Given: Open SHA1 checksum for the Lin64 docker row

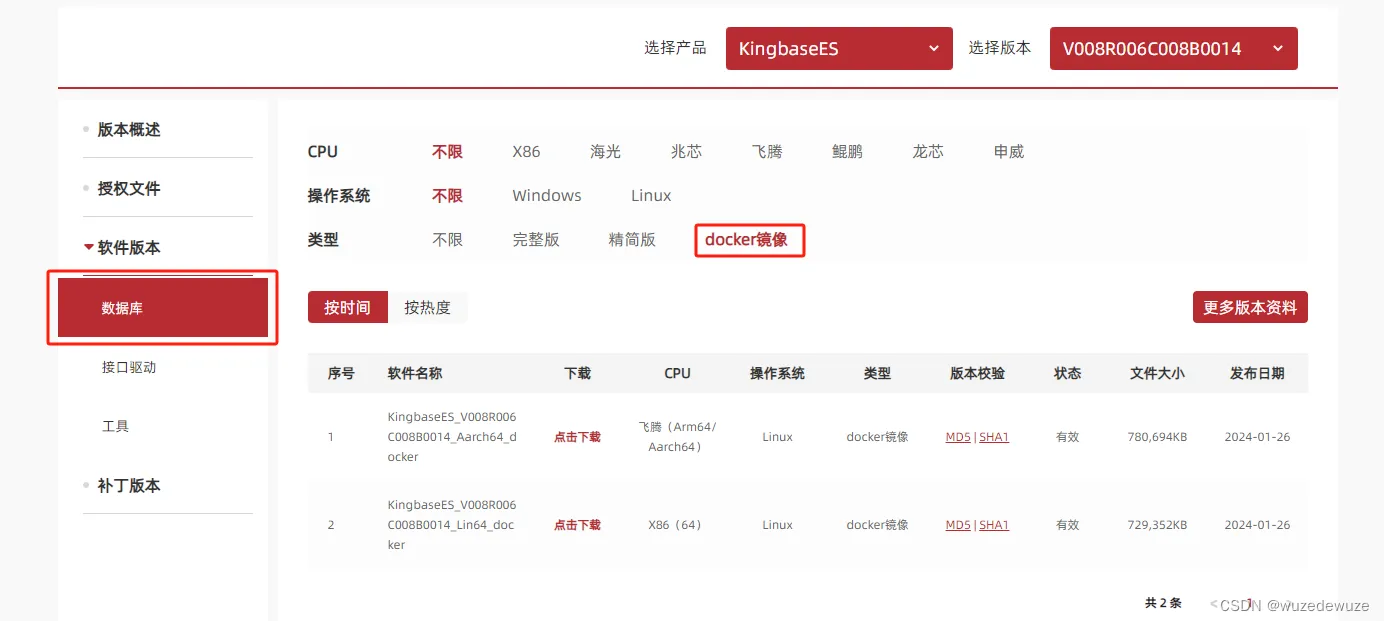Looking at the screenshot, I should (x=994, y=525).
